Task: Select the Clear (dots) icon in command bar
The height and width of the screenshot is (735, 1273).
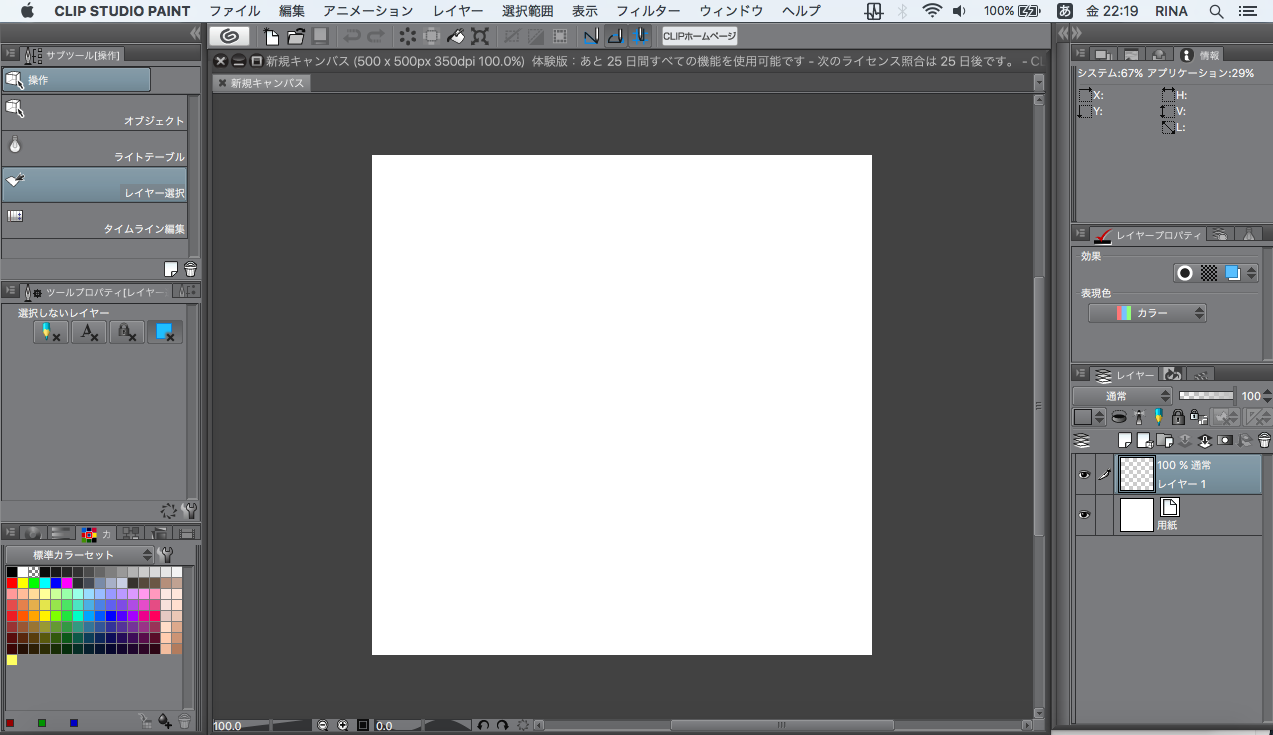Action: click(x=407, y=36)
